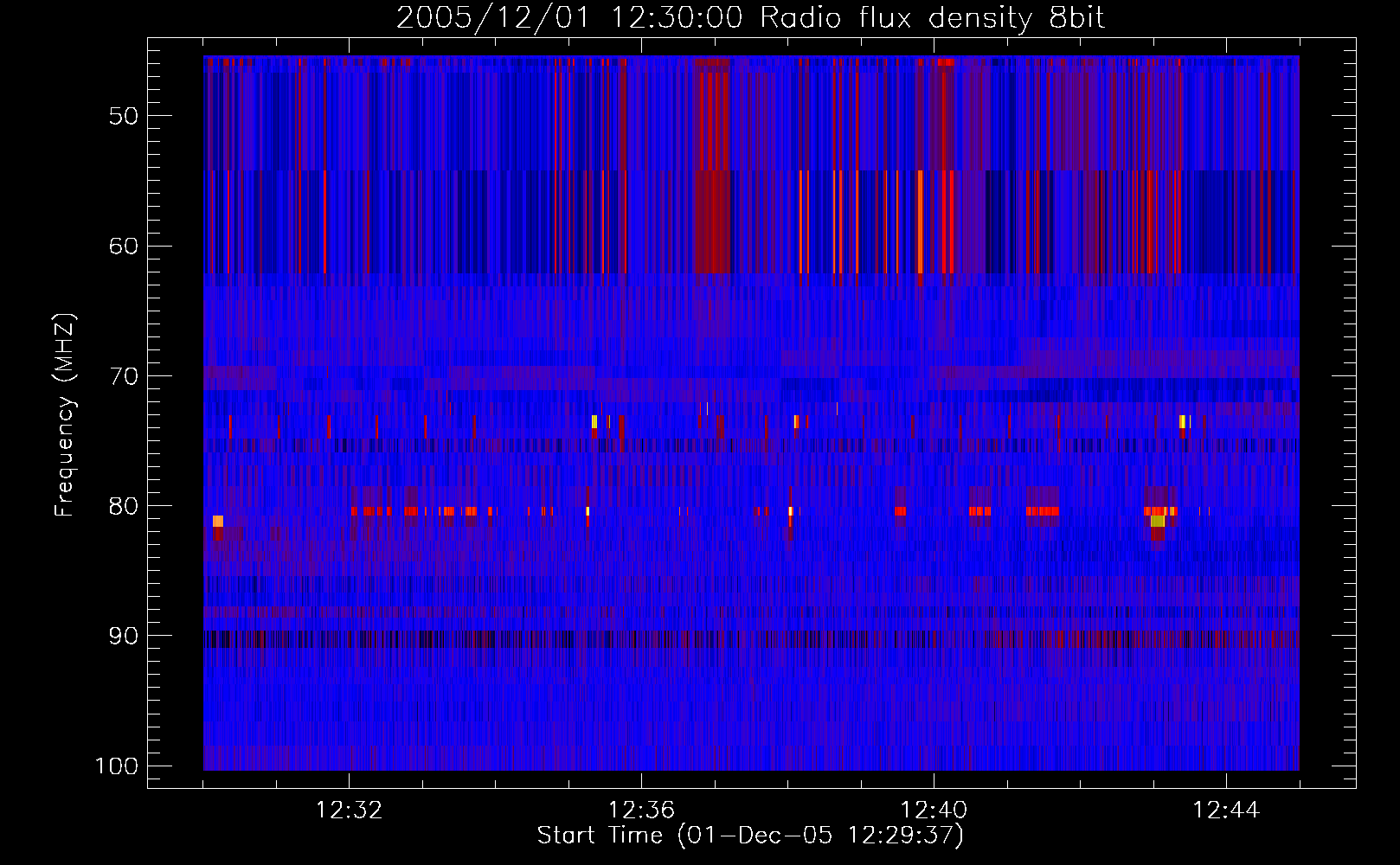
Task: Click the 50 frequency tick label
Action: coord(123,117)
